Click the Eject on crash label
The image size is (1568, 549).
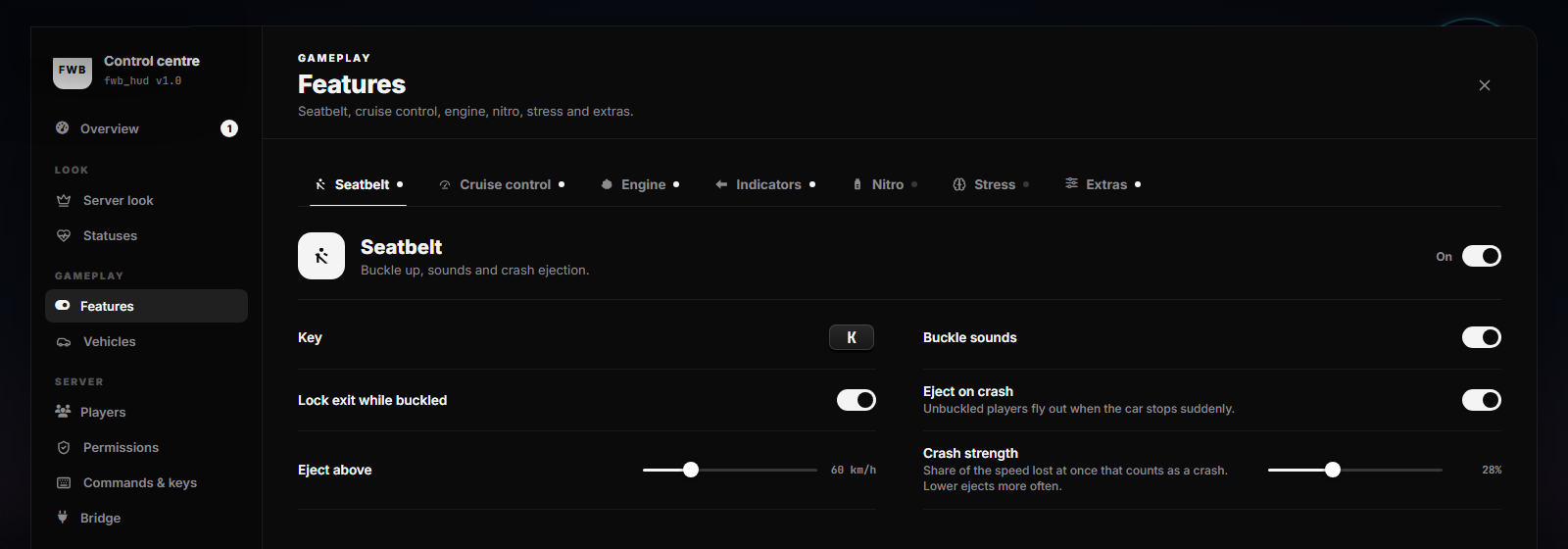pos(968,391)
